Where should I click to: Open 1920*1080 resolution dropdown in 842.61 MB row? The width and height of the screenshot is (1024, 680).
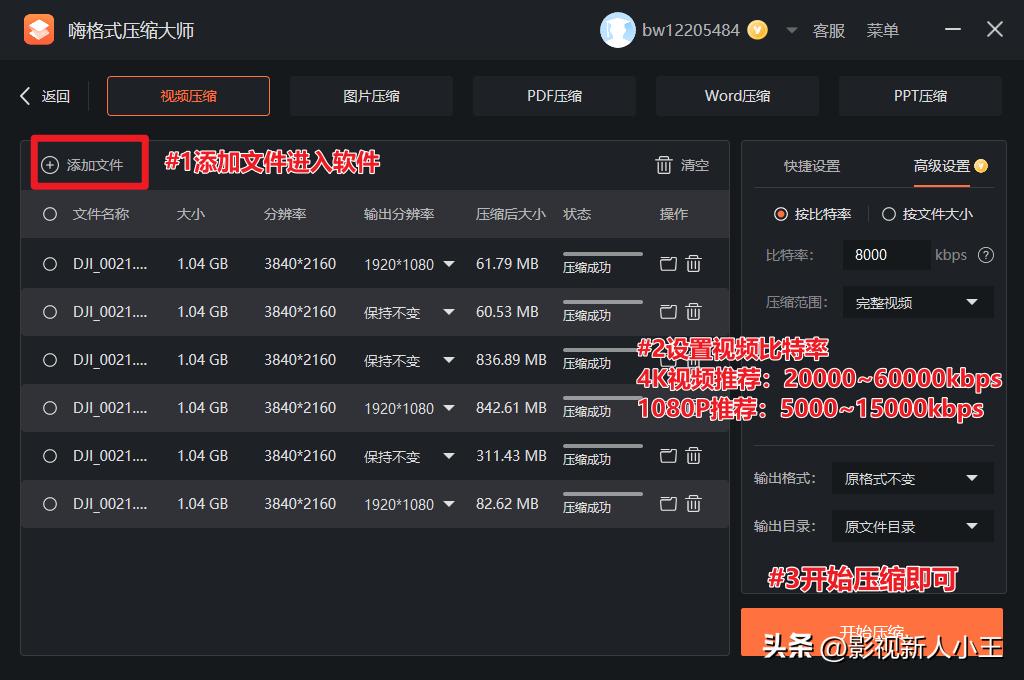click(x=449, y=408)
